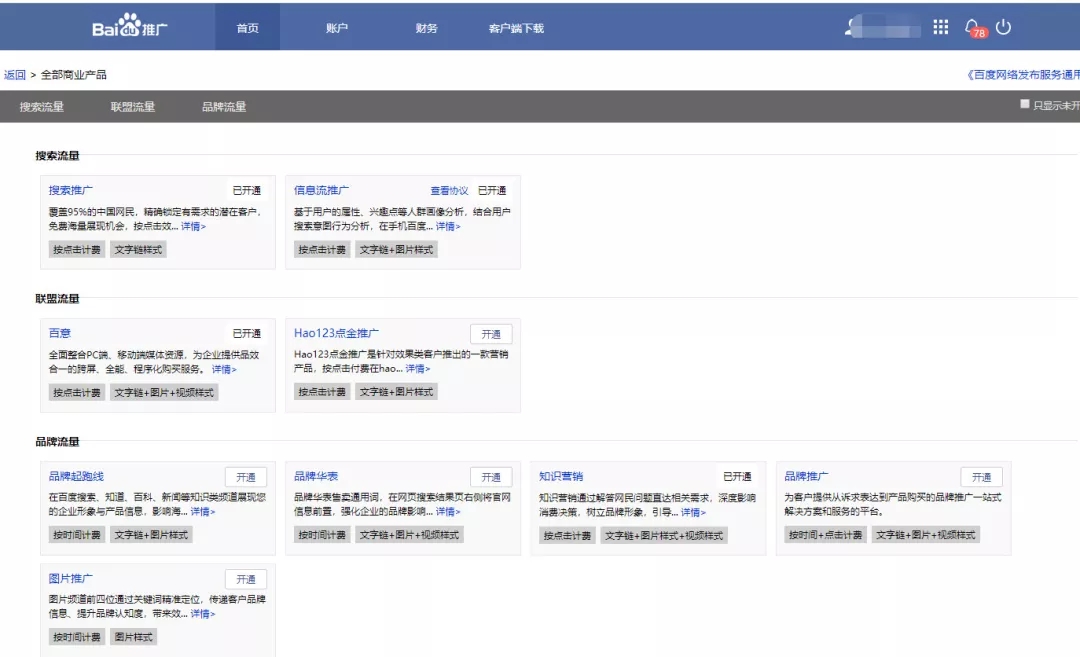Click 图片样式 tag on 图片推广 card
Screen dimensions: 1080x657
pos(134,637)
